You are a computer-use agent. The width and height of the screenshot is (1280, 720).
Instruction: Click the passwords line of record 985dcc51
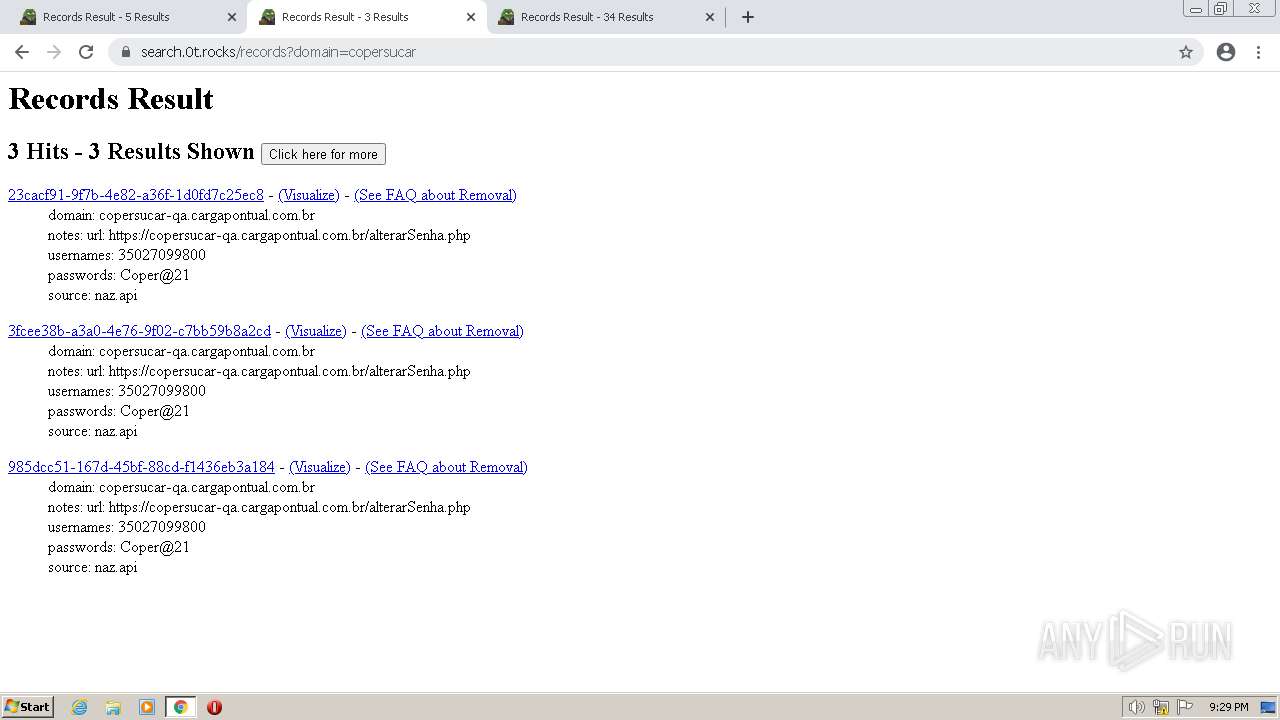[x=119, y=547]
